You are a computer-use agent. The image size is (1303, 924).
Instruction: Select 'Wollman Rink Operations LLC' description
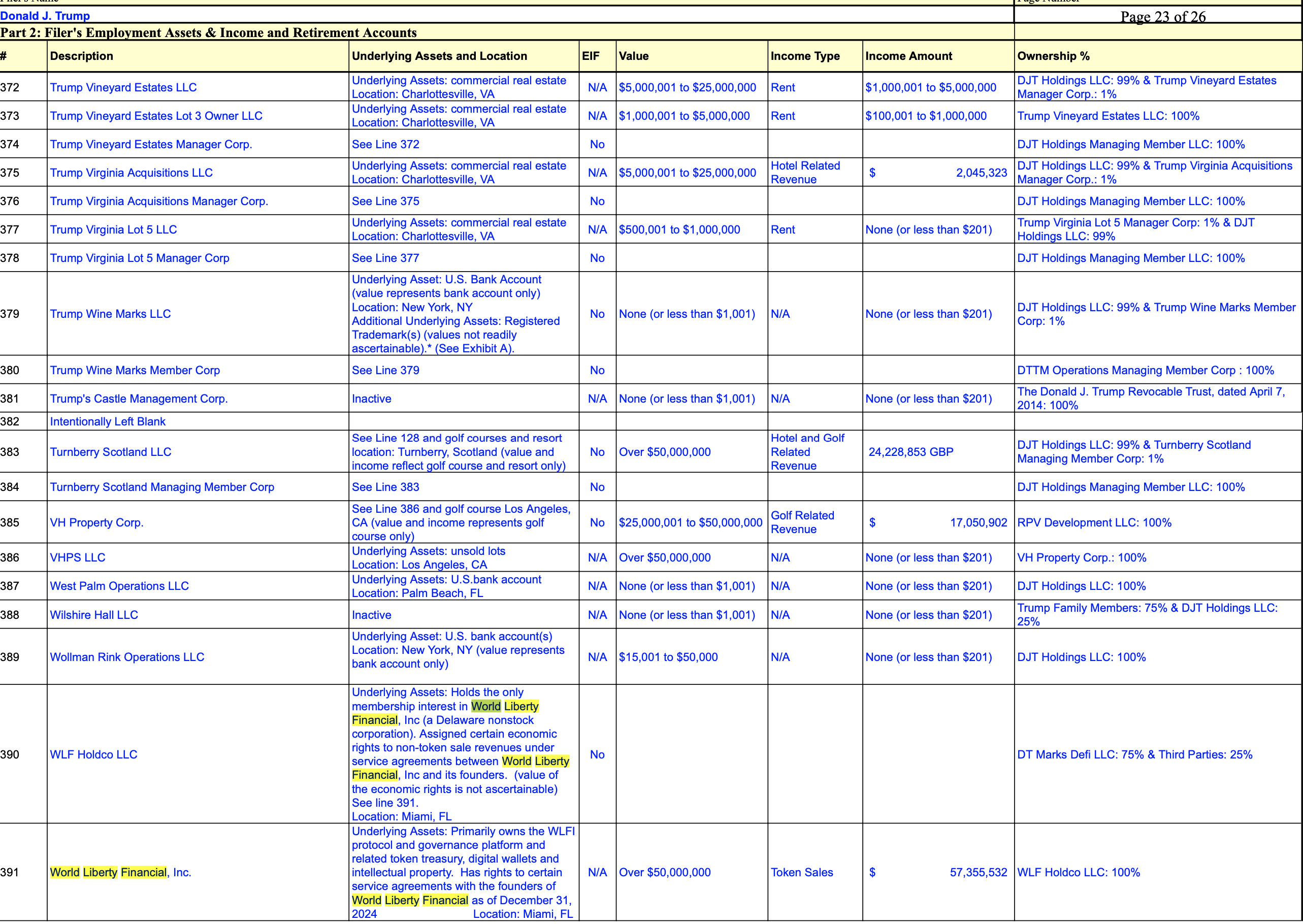tap(127, 657)
